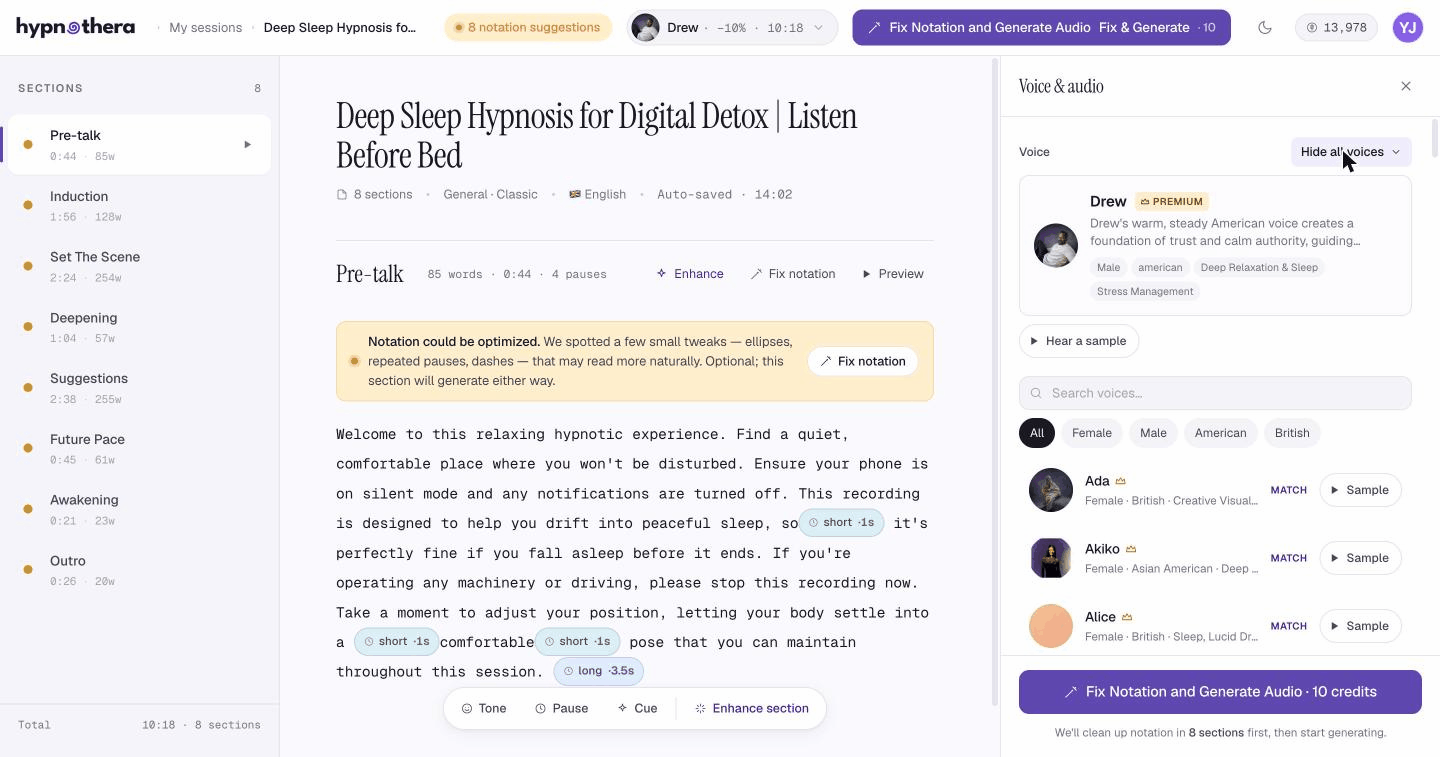Viewport: 1440px width, 757px height.
Task: Close the Voice & audio panel
Action: pyautogui.click(x=1406, y=86)
